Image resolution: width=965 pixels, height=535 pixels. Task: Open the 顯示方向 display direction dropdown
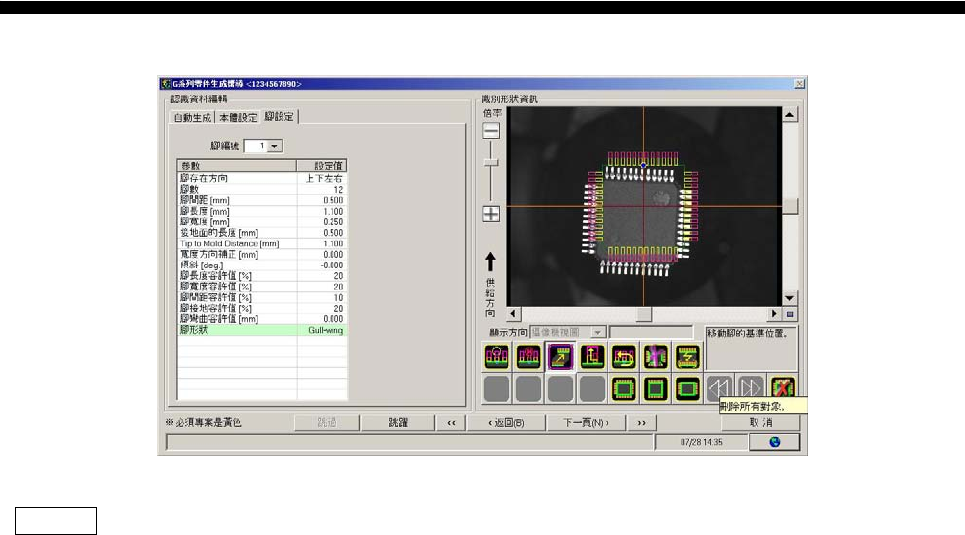coord(599,332)
